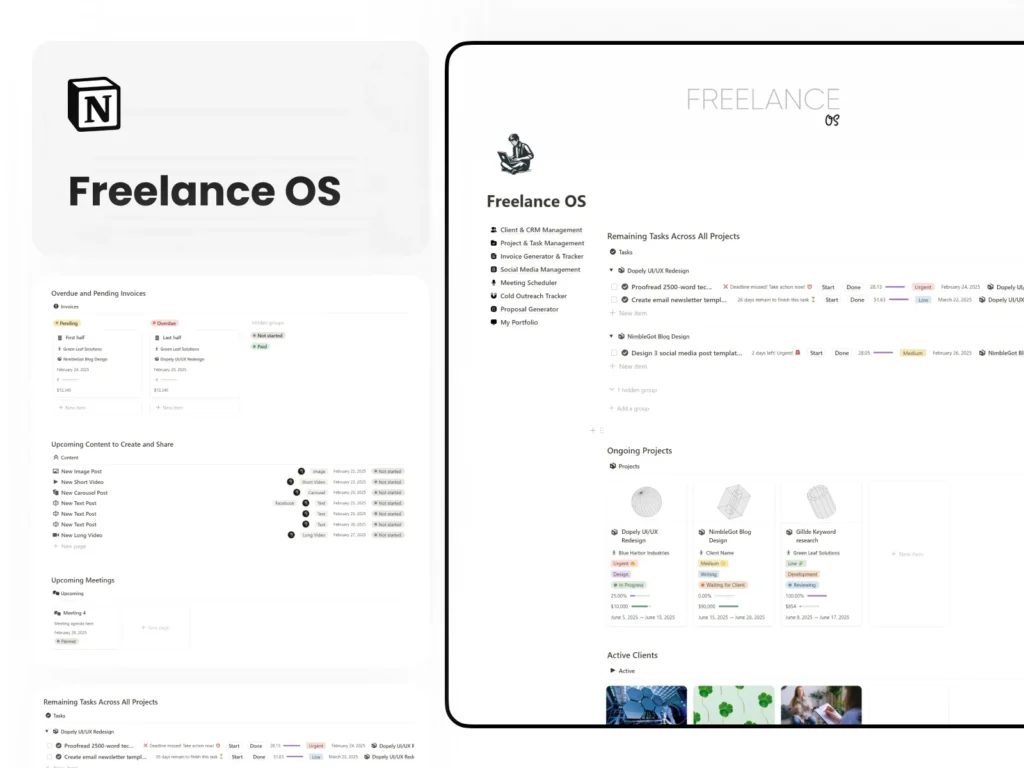
Task: Click the Overdue invoice group label
Action: point(165,323)
